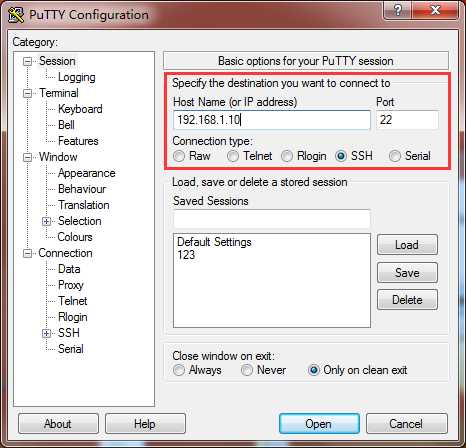Open the Serial category in the tree
This screenshot has height=448, width=466.
tap(70, 349)
